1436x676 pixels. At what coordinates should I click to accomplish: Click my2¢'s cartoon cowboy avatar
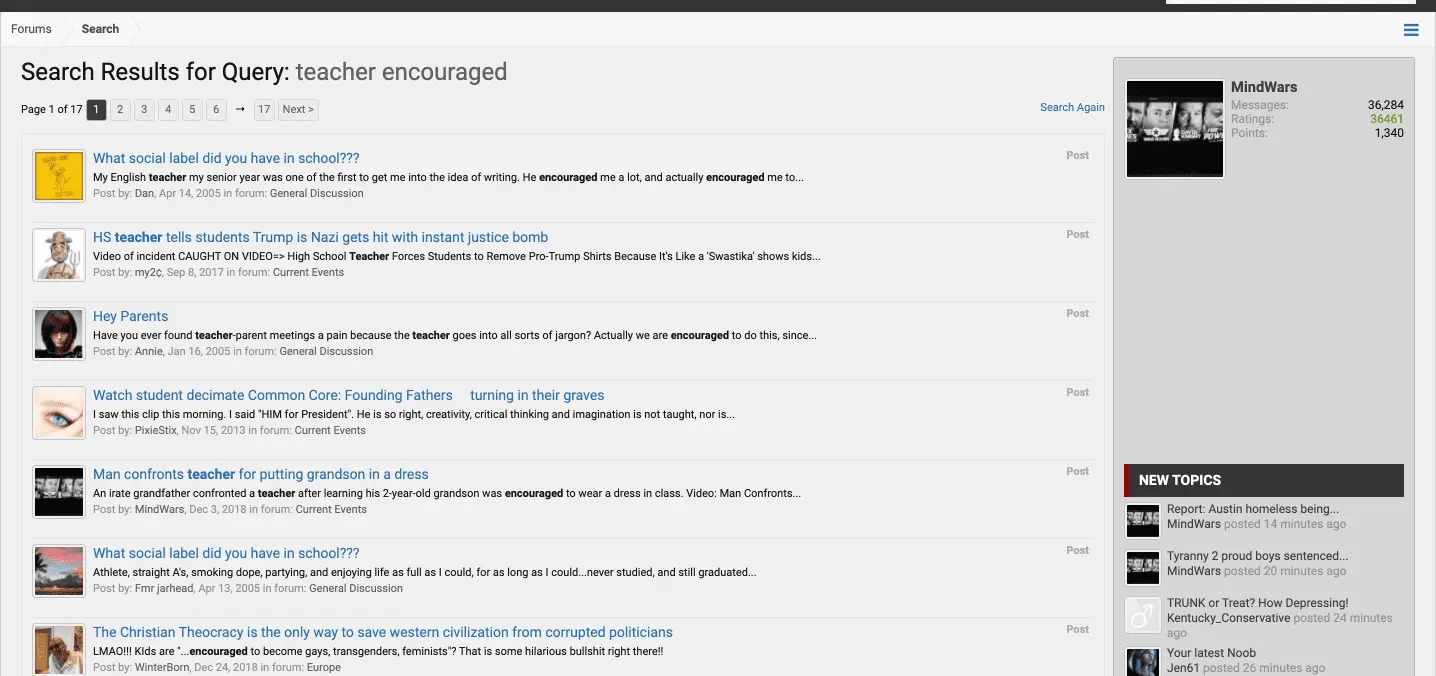pyautogui.click(x=58, y=255)
